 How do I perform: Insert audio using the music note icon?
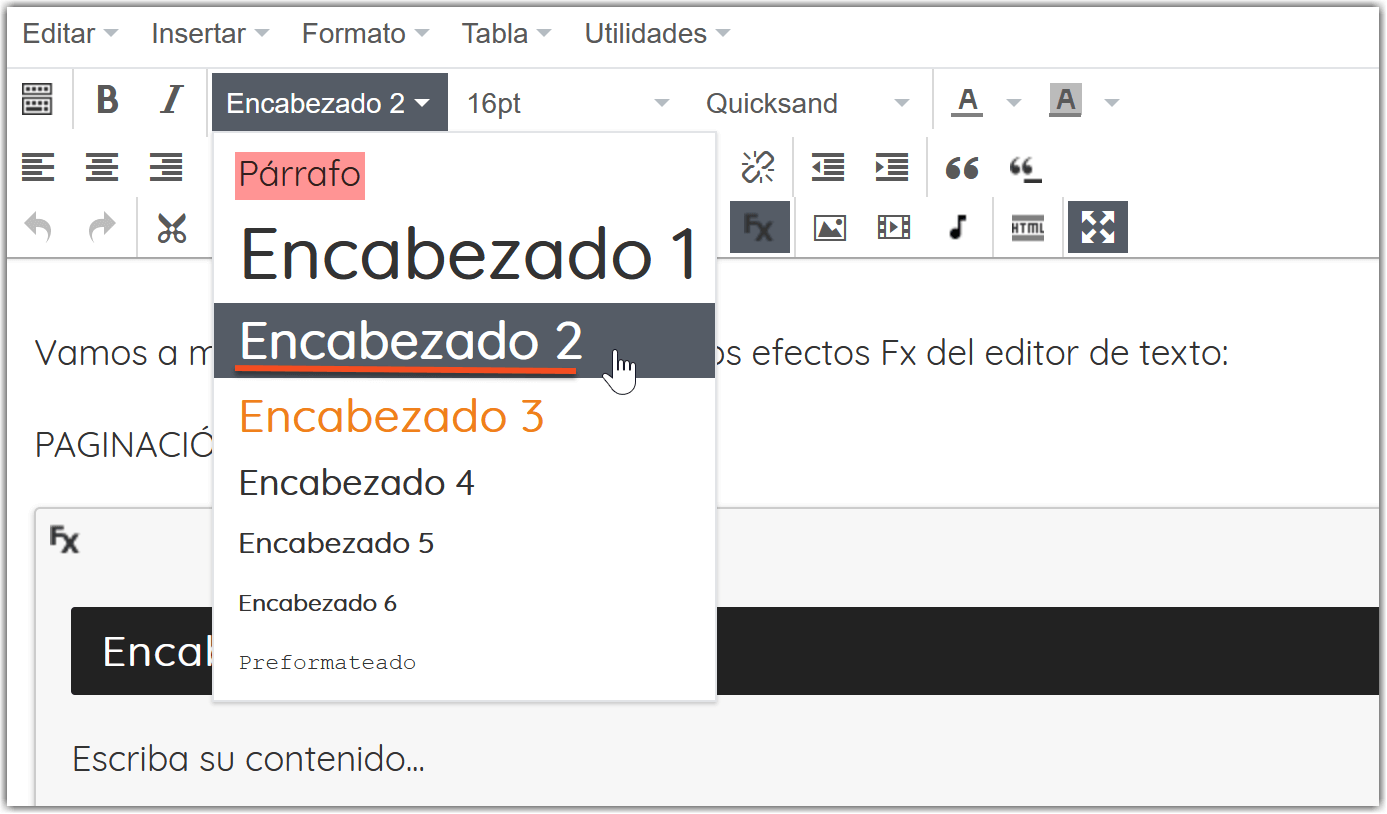(956, 226)
